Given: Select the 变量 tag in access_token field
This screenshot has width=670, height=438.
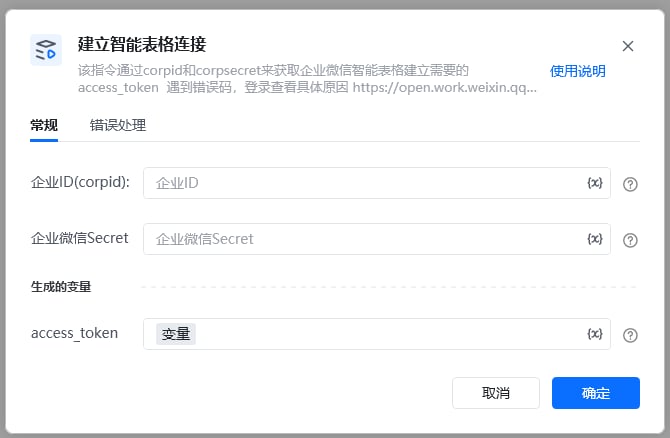Looking at the screenshot, I should tap(176, 334).
